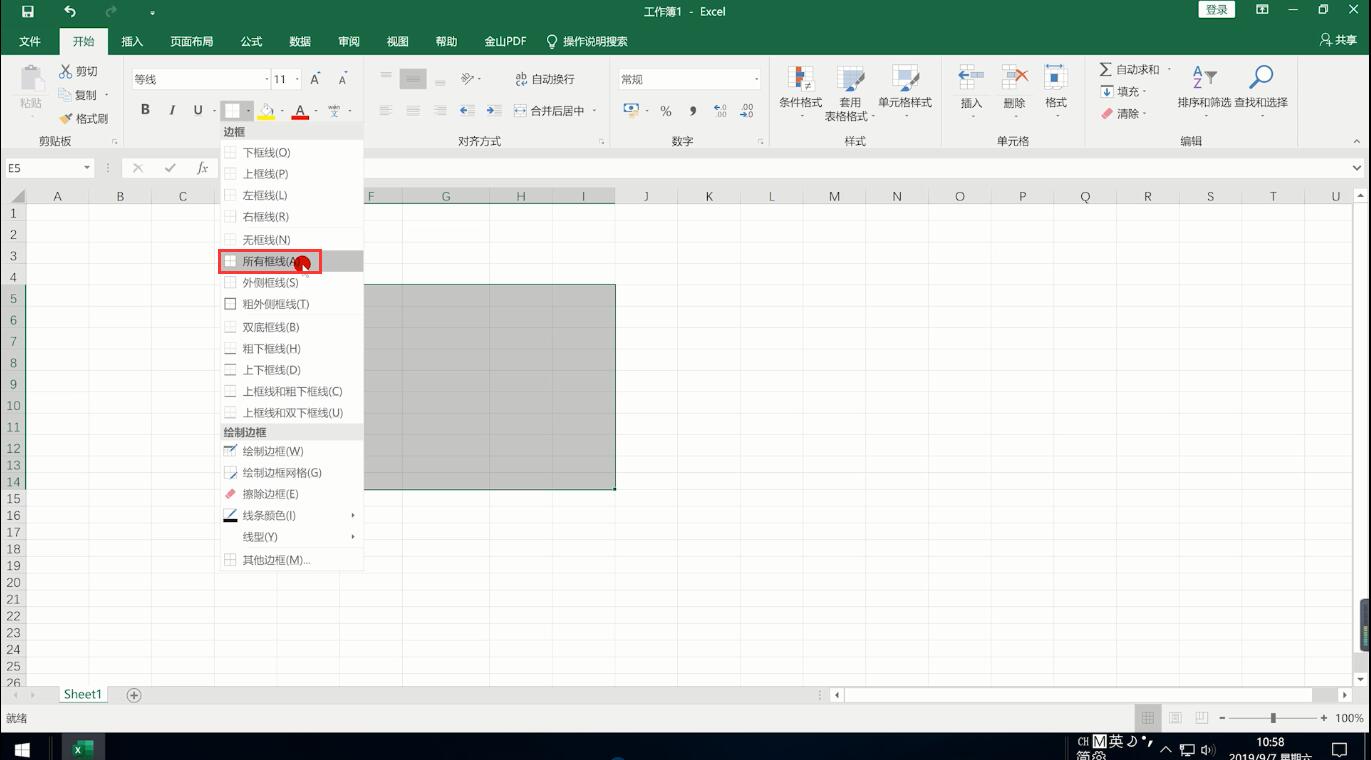1371x760 pixels.
Task: Switch to Page Layout (页面布局) tab
Action: [x=191, y=41]
